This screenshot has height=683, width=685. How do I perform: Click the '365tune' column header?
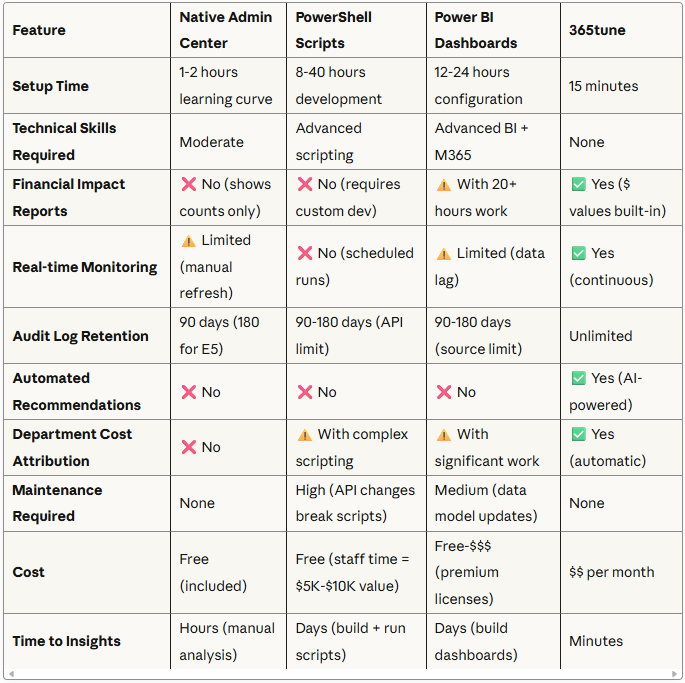click(597, 30)
